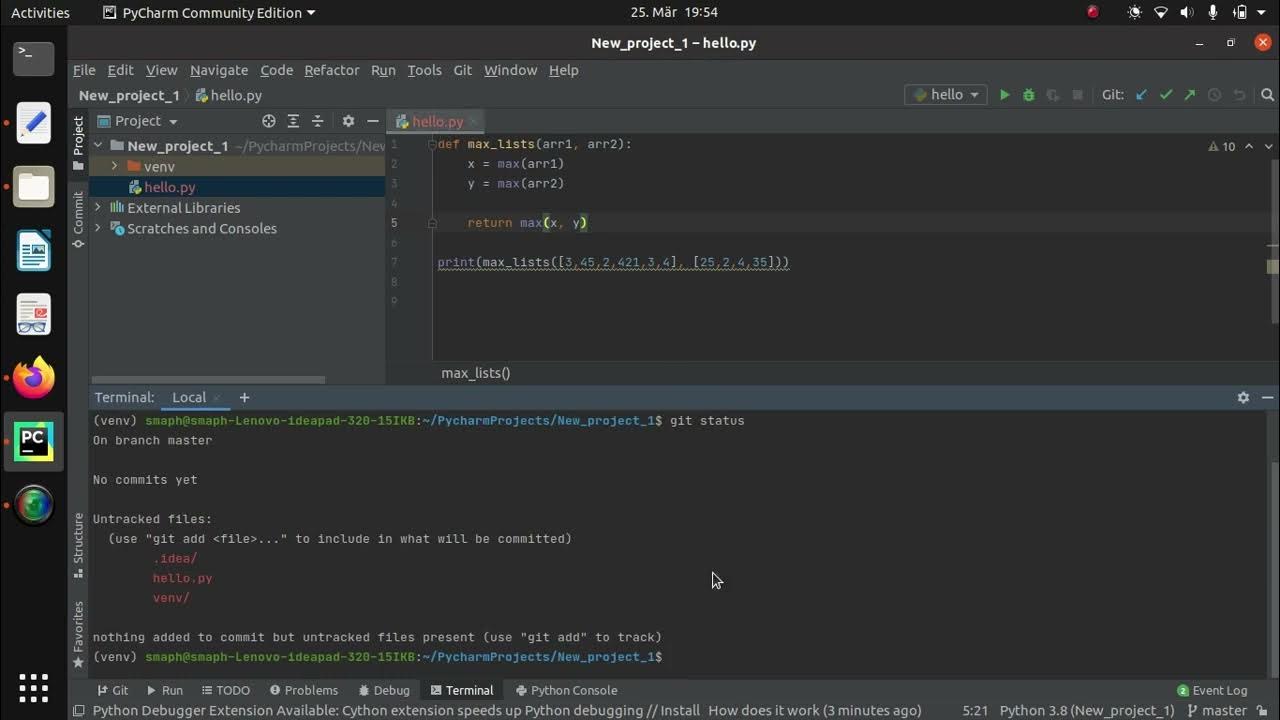Open the Python Console tool window

(567, 690)
